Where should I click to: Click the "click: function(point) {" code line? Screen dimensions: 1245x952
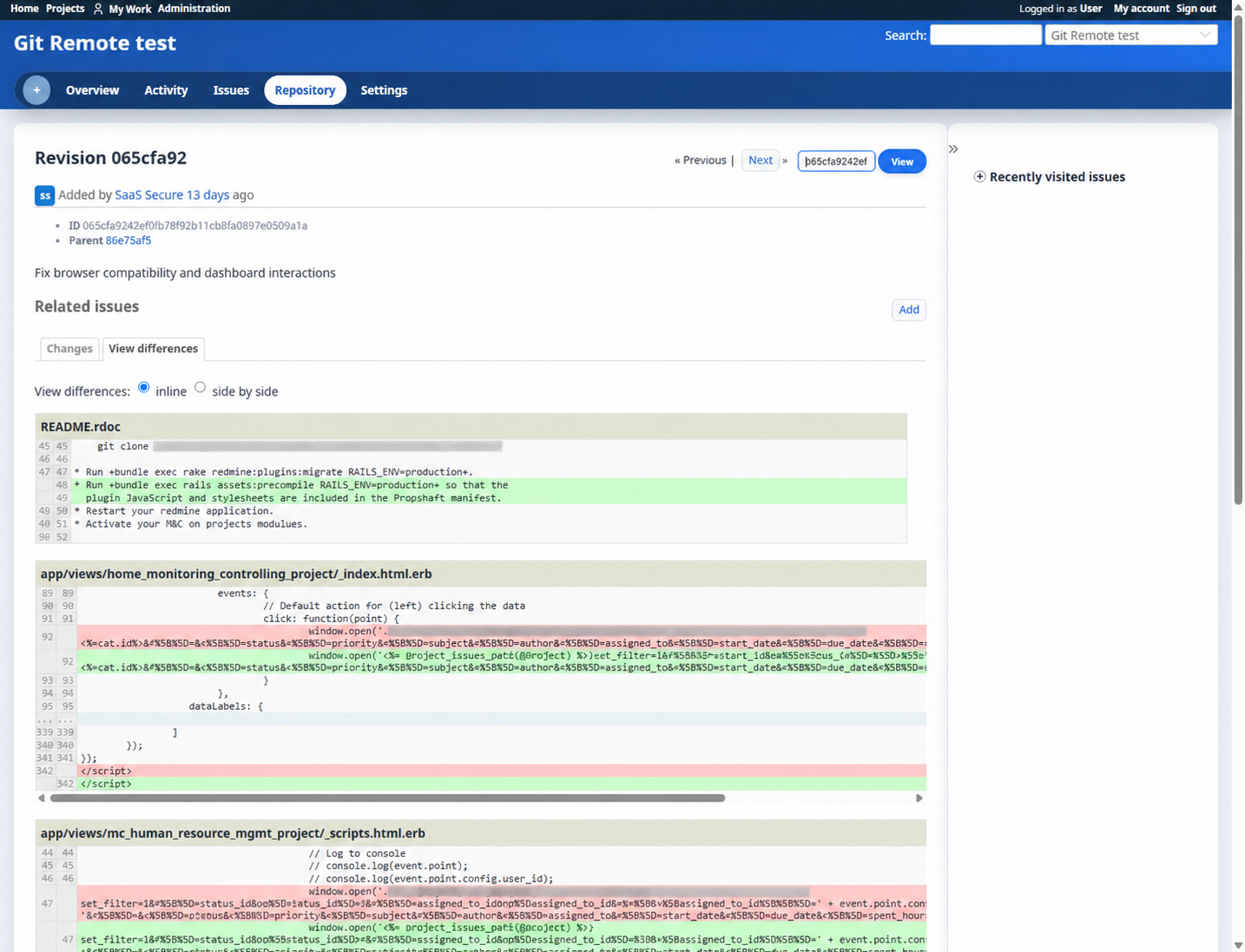tap(331, 619)
